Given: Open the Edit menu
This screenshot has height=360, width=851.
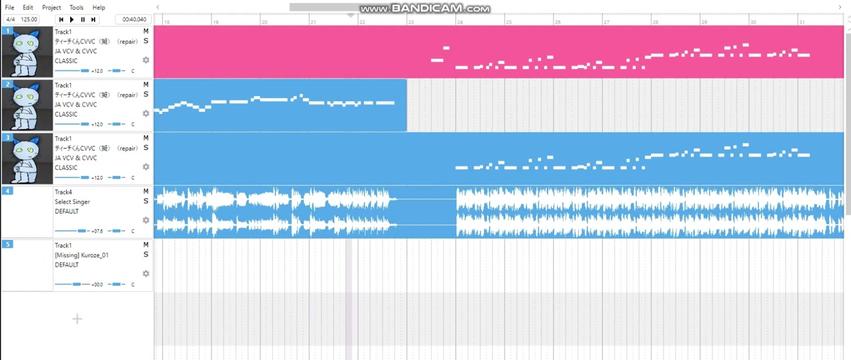Looking at the screenshot, I should pos(28,8).
